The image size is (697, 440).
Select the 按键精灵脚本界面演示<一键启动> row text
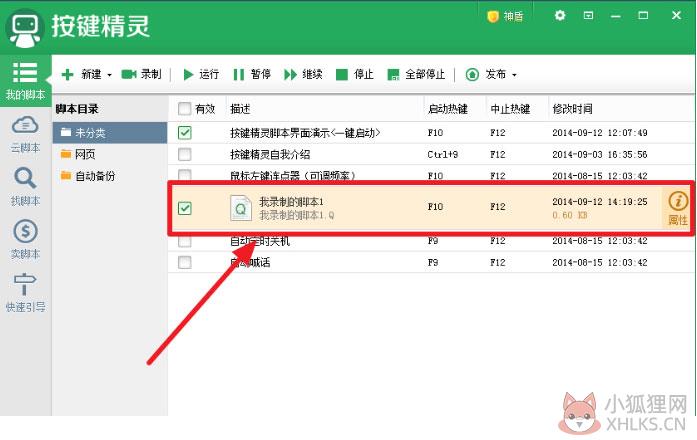(x=305, y=132)
